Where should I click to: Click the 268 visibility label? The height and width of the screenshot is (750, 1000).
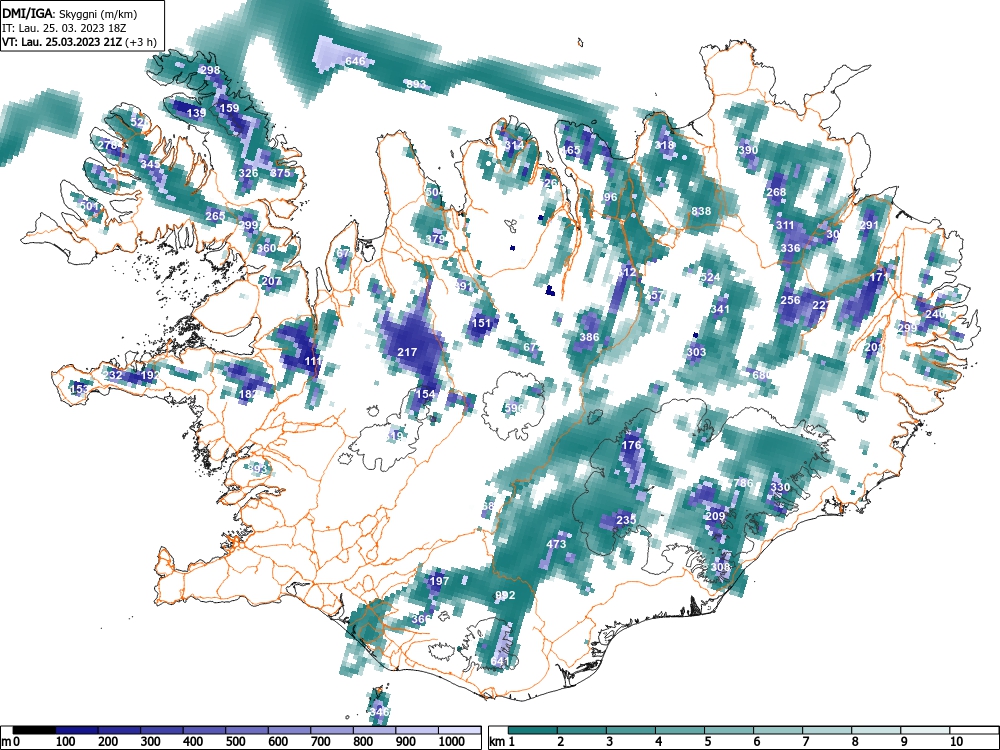point(776,192)
